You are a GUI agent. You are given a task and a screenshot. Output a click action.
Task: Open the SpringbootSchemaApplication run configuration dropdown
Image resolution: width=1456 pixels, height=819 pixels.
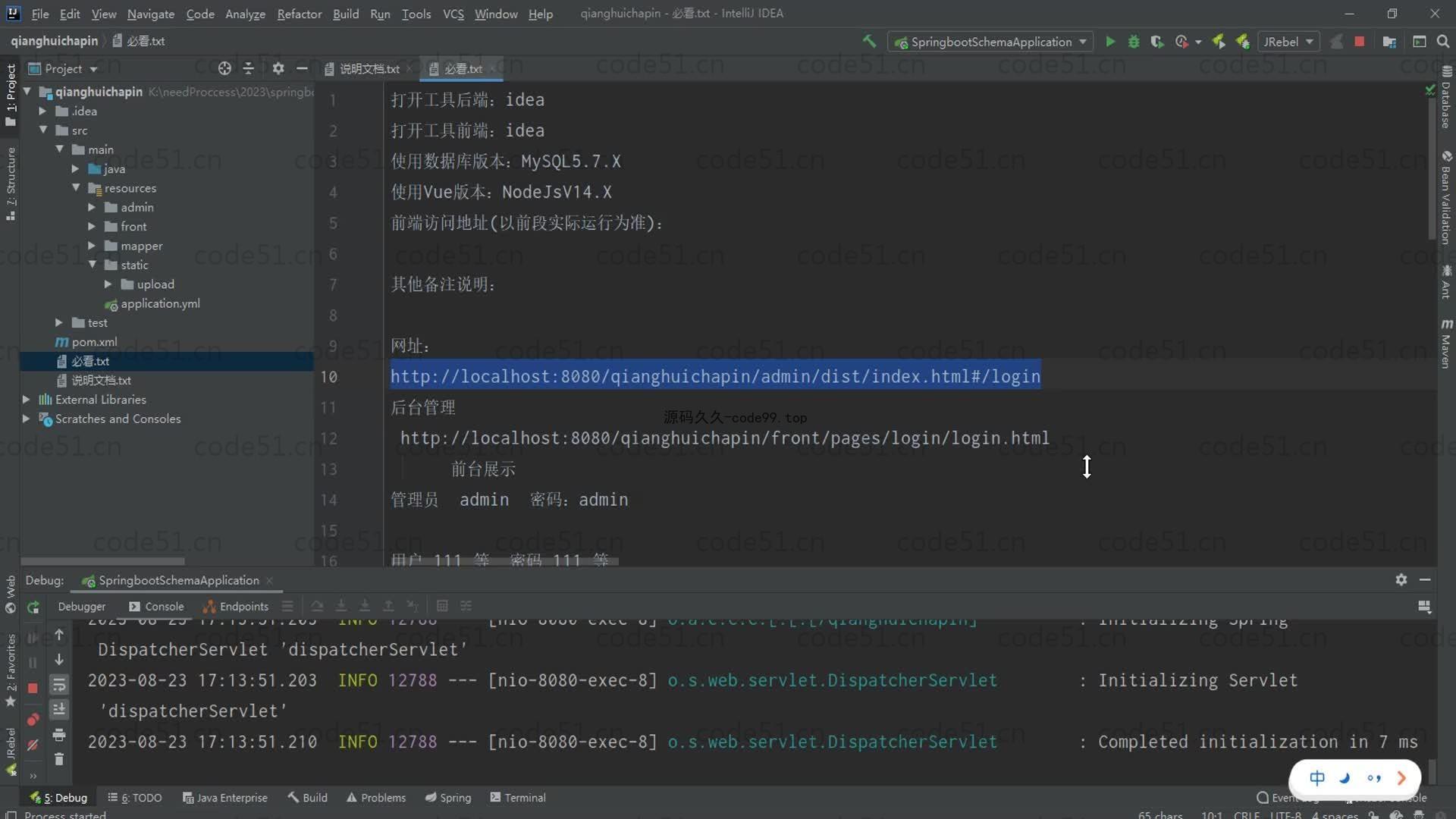pos(990,42)
